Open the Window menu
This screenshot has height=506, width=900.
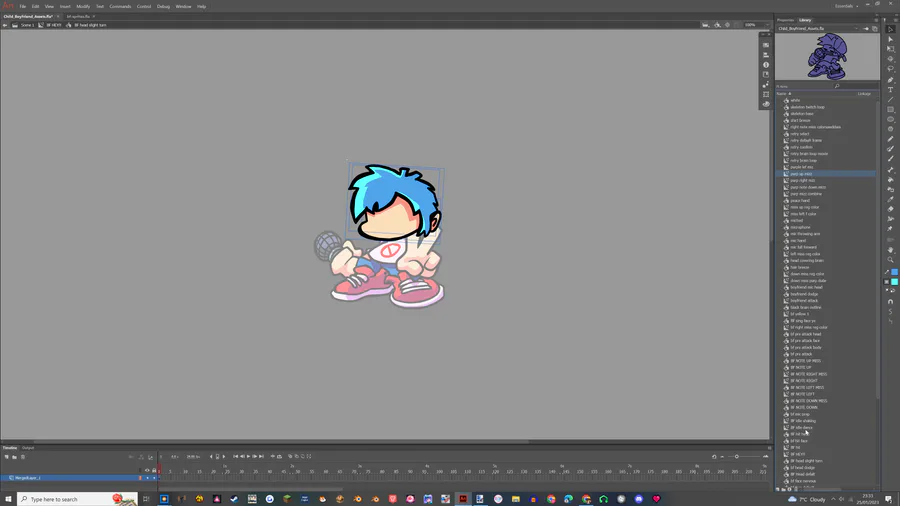click(x=183, y=6)
